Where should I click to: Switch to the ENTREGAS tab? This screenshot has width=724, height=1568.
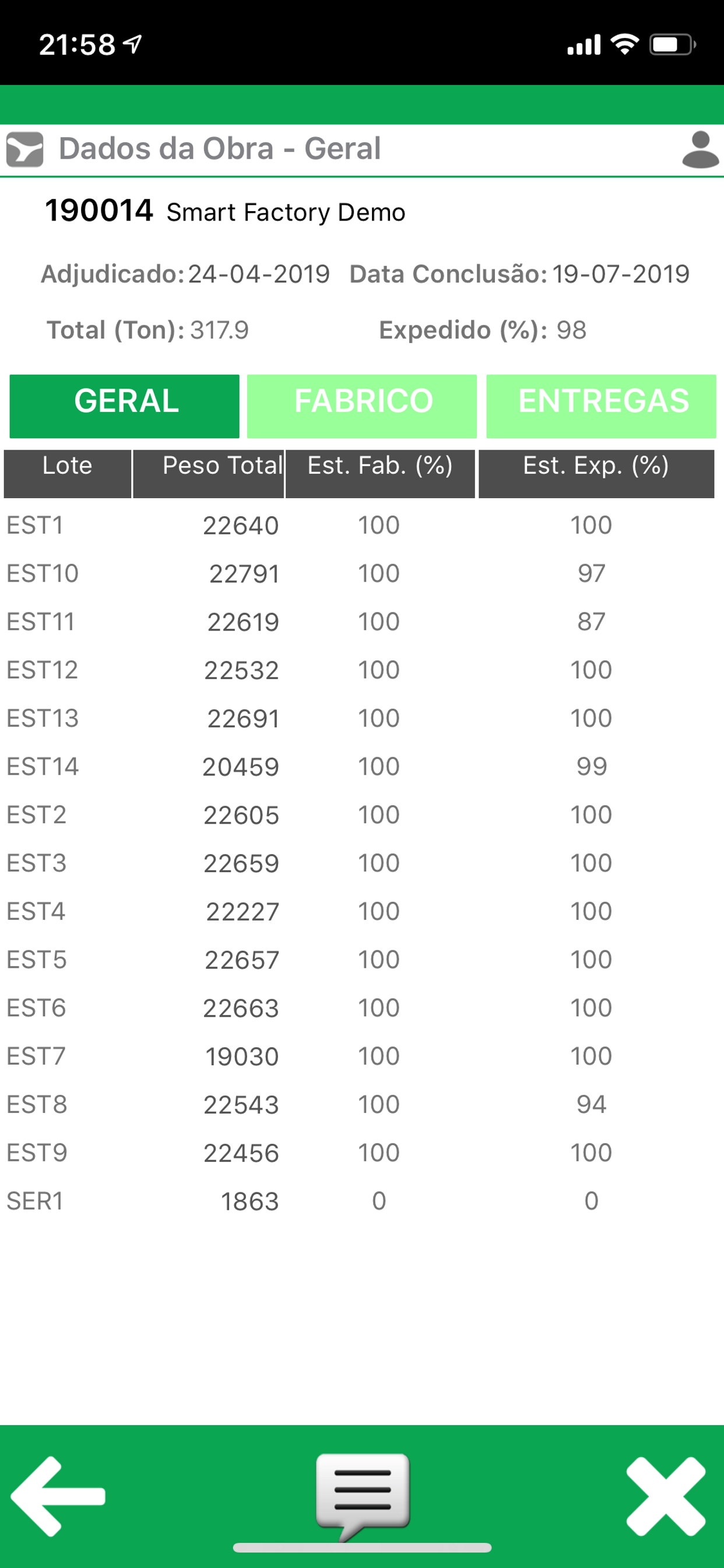point(601,406)
